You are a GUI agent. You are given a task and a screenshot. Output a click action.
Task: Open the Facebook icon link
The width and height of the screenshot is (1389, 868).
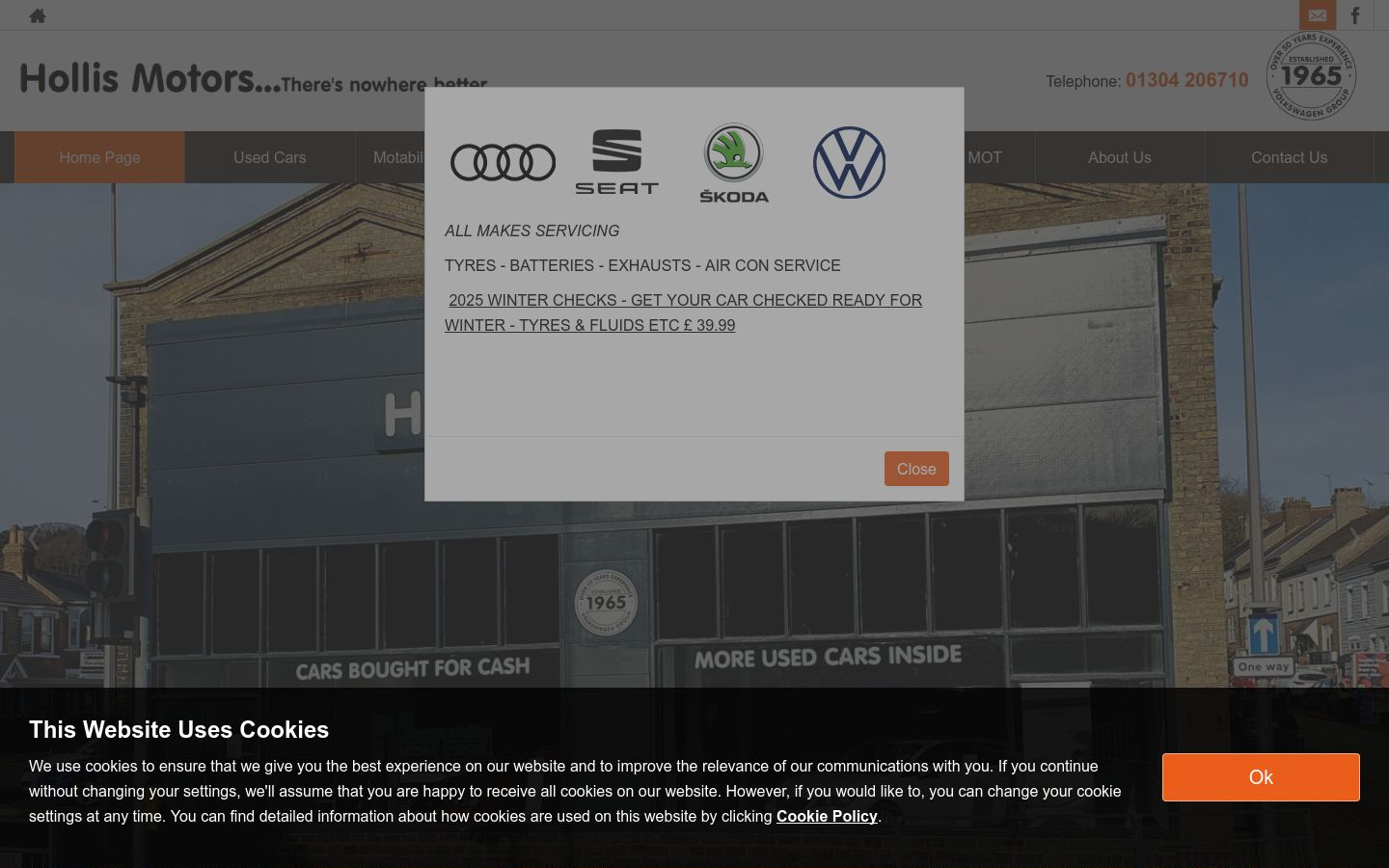(1354, 15)
